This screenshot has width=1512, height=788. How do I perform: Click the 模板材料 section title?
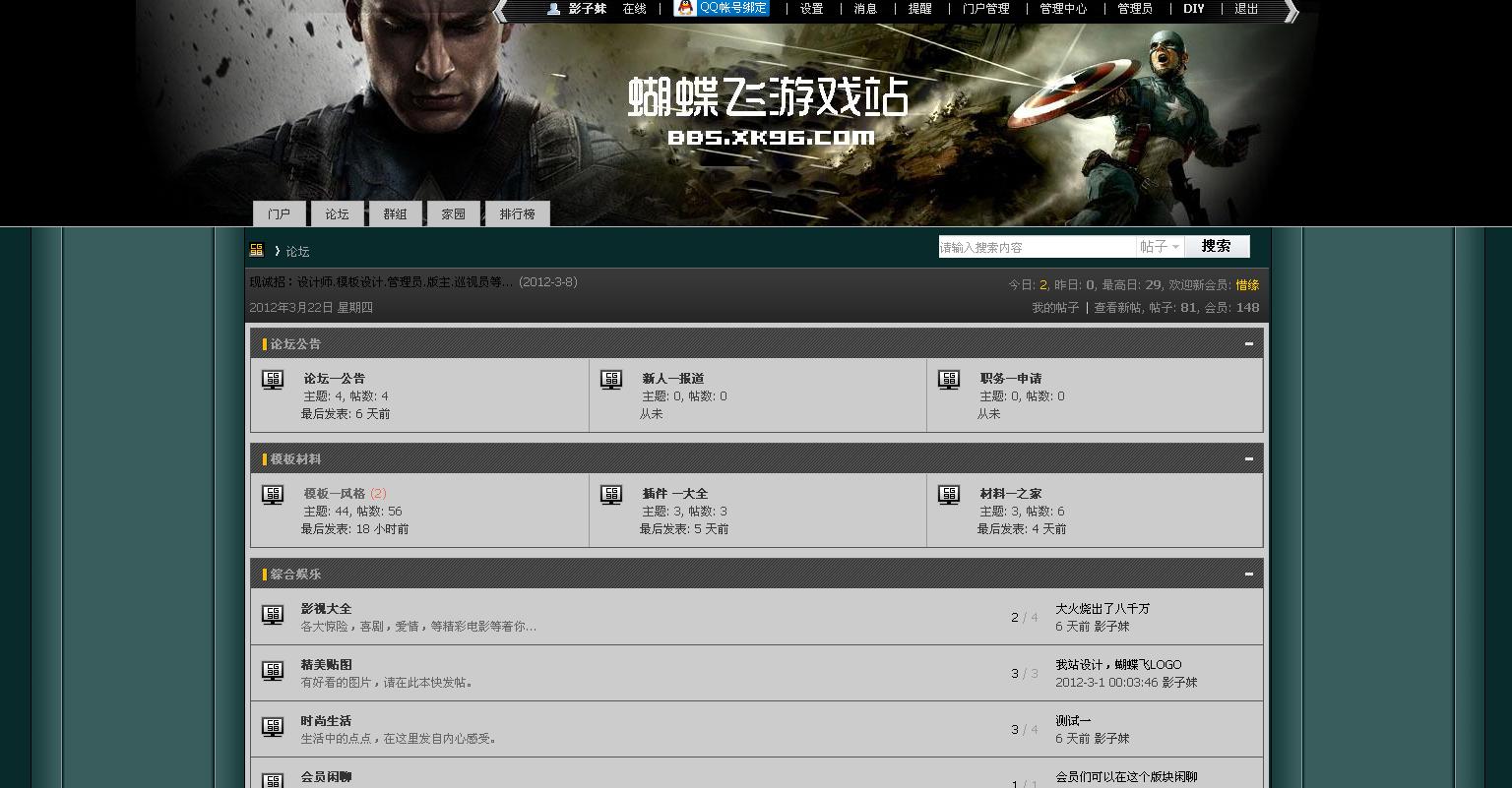(x=295, y=459)
